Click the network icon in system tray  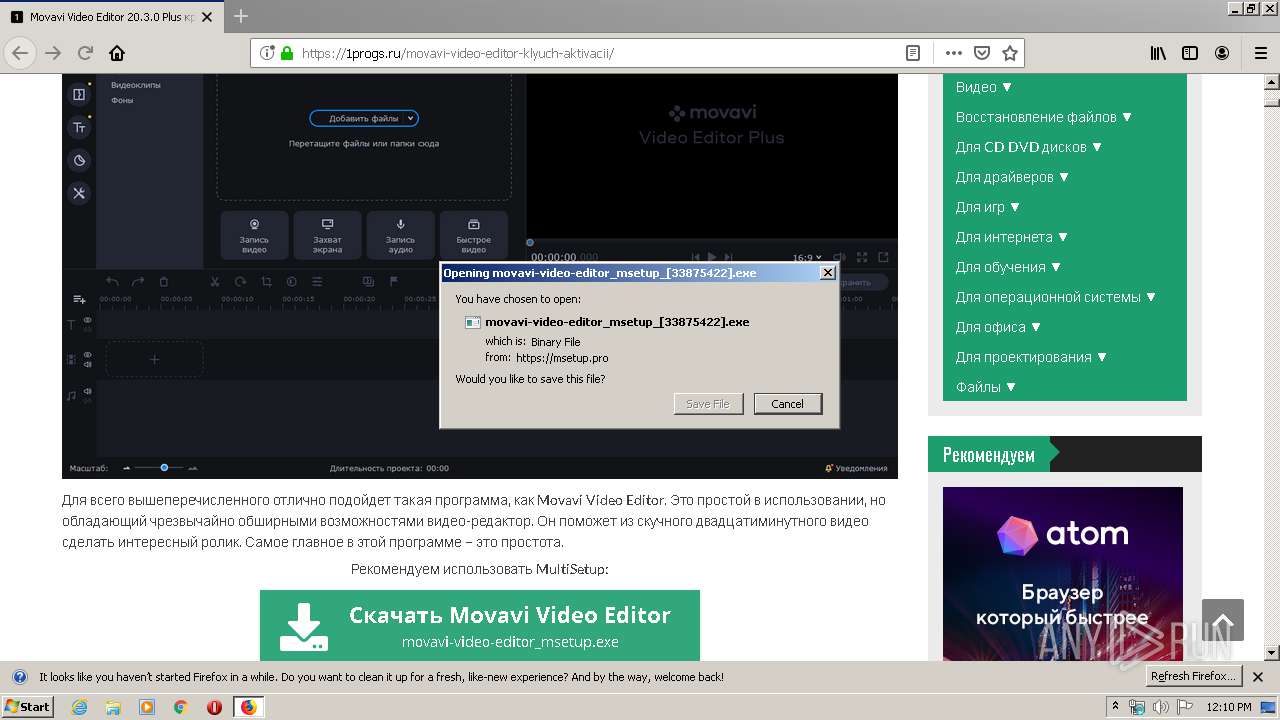point(1137,707)
